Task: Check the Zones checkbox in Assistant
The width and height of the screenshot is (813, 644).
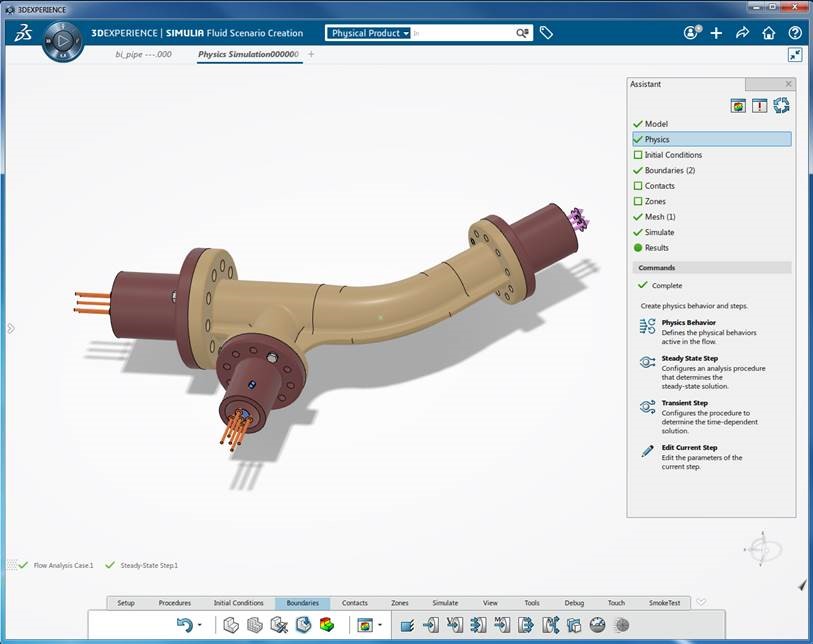Action: pyautogui.click(x=639, y=201)
